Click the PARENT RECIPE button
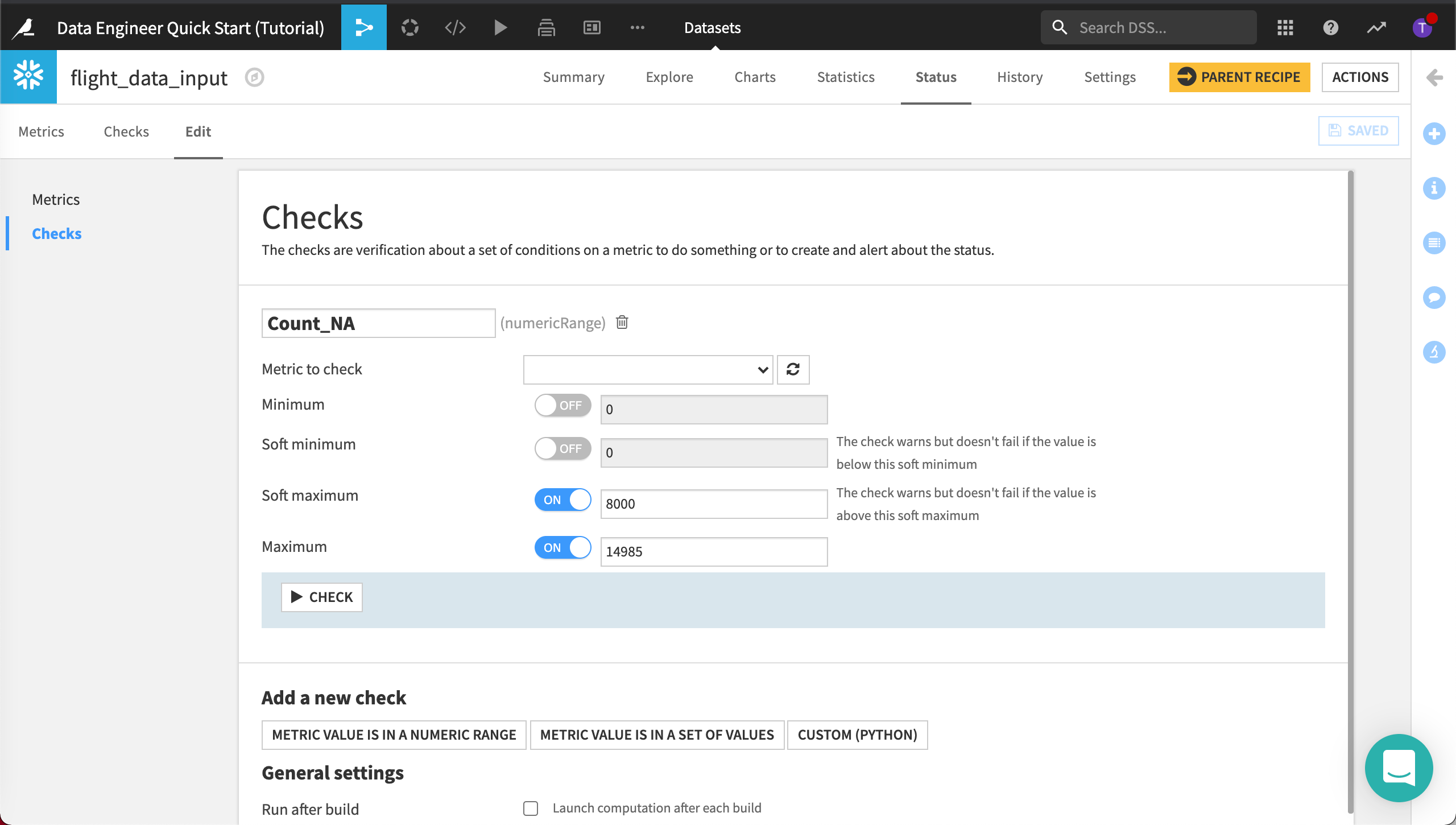 coord(1240,77)
